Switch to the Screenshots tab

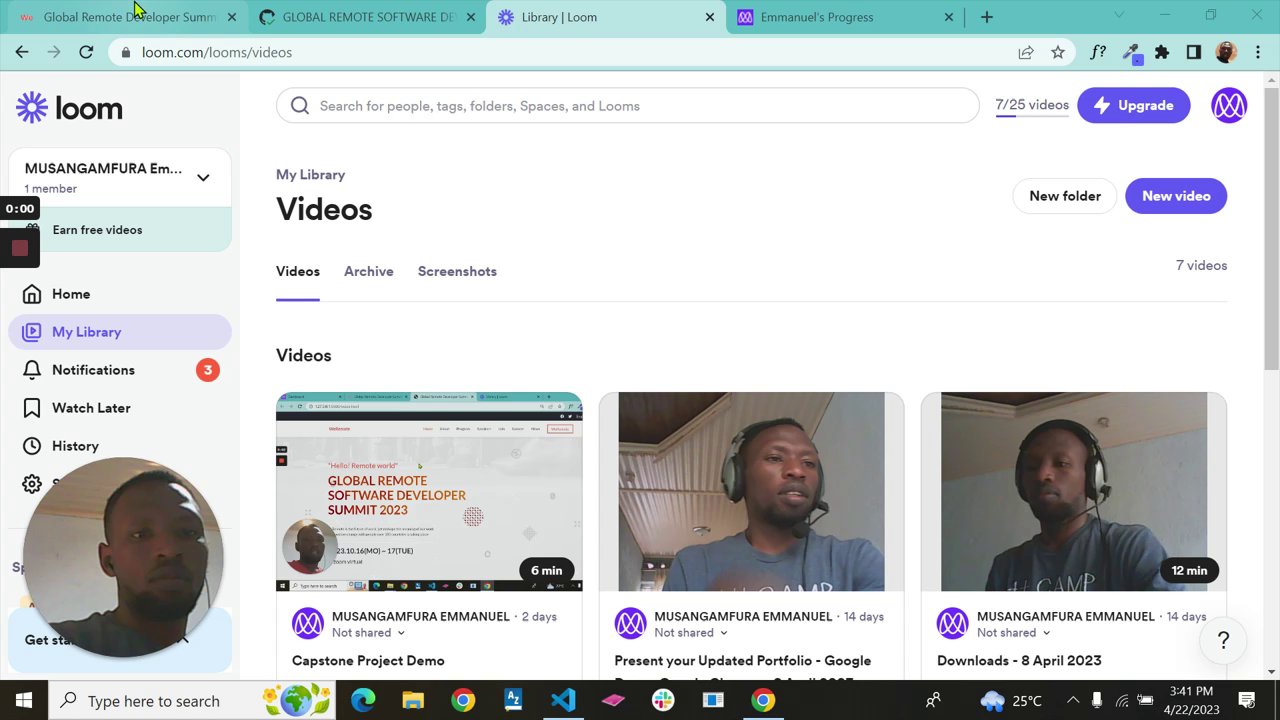pos(457,272)
